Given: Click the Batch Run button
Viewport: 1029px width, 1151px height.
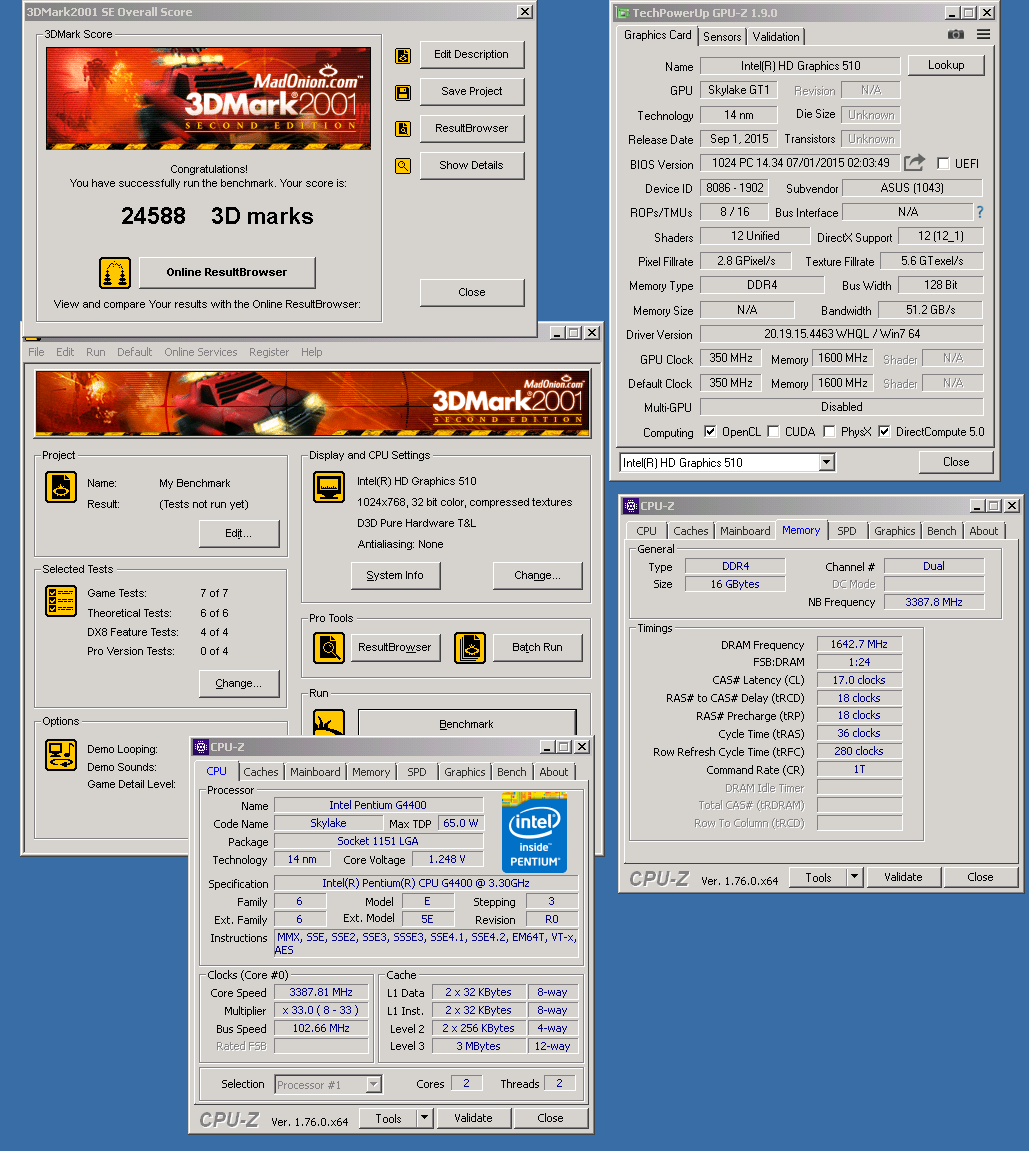Looking at the screenshot, I should click(x=537, y=647).
